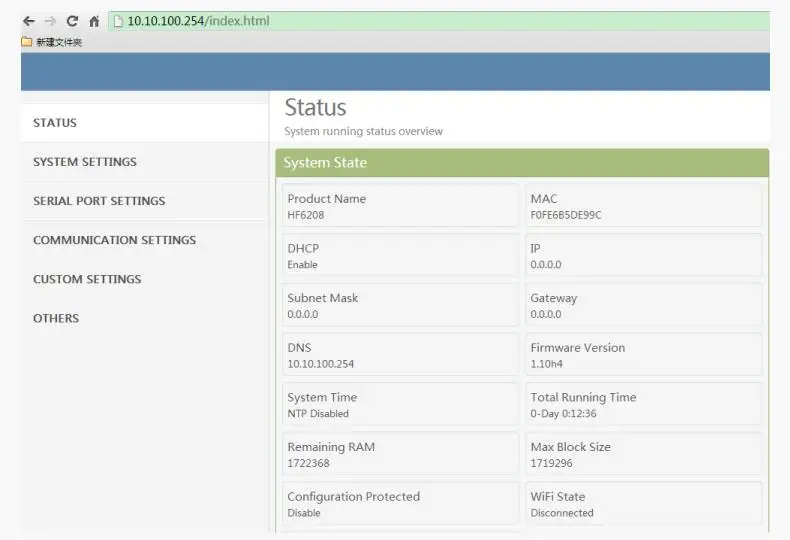Select the OTHERS menu item
This screenshot has width=790, height=540.
145,318
